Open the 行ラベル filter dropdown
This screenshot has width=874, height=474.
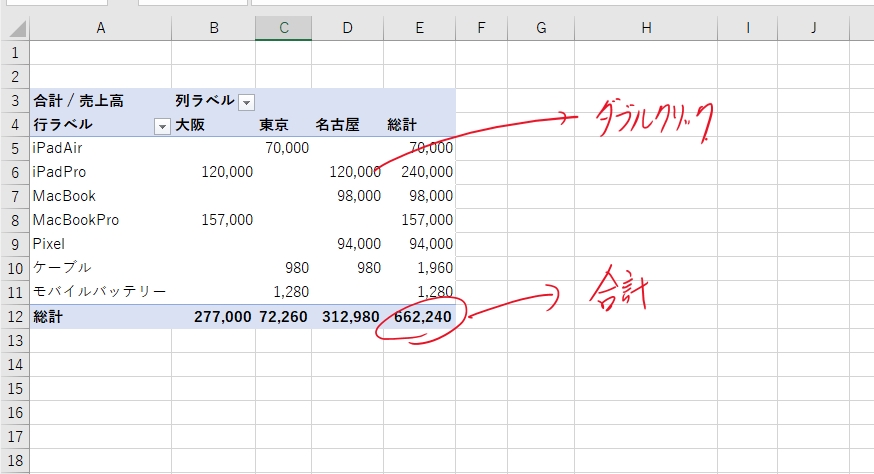pos(162,125)
